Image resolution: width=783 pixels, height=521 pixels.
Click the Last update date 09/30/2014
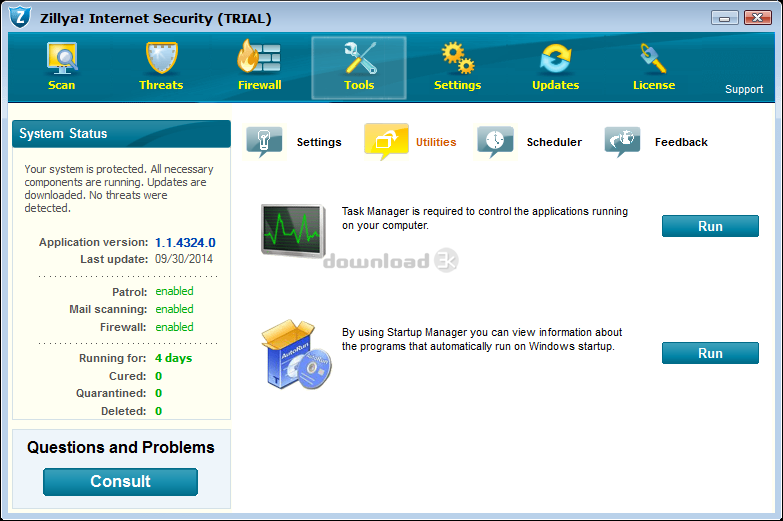click(184, 259)
